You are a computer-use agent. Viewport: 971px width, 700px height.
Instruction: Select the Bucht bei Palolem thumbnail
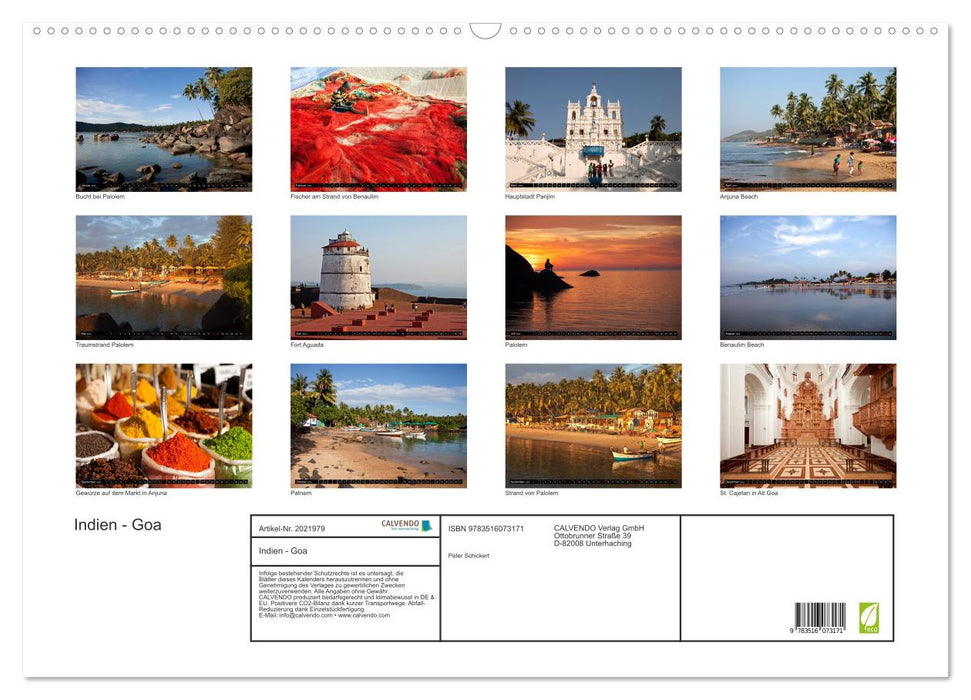[x=163, y=125]
